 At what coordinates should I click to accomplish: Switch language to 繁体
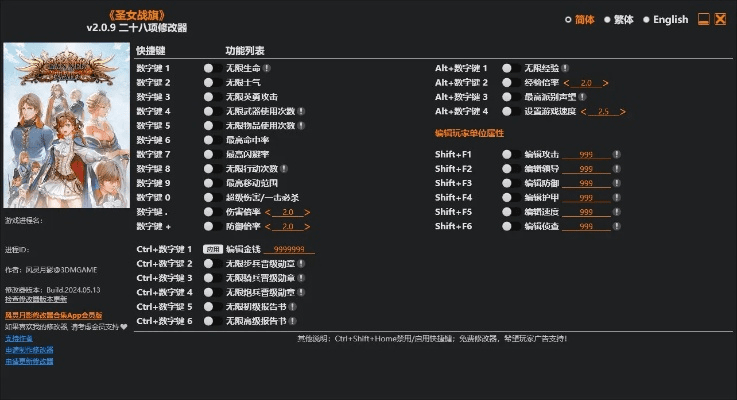(x=618, y=19)
